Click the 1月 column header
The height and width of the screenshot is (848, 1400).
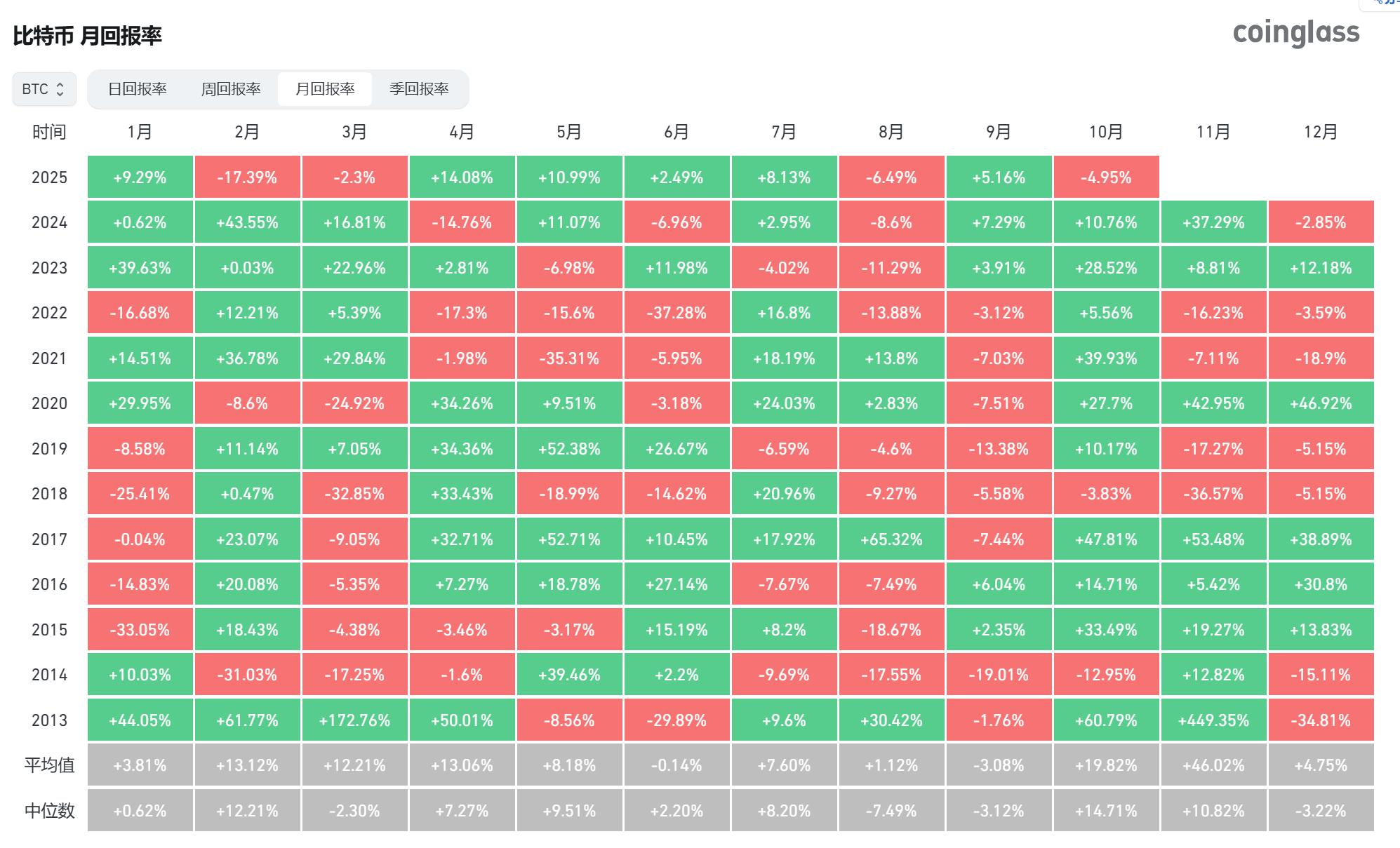pos(140,132)
